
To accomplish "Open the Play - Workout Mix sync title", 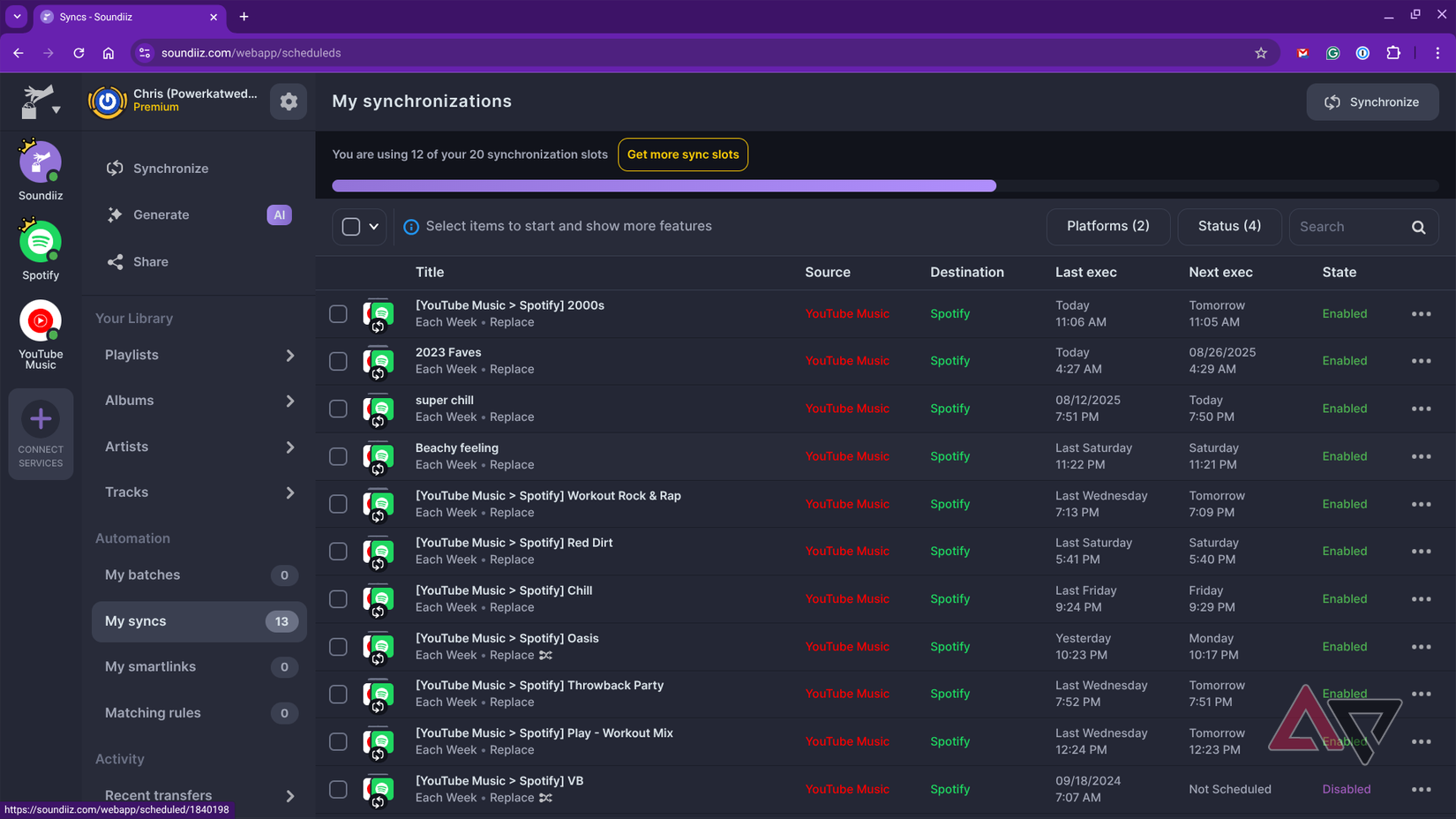I will coord(544,733).
